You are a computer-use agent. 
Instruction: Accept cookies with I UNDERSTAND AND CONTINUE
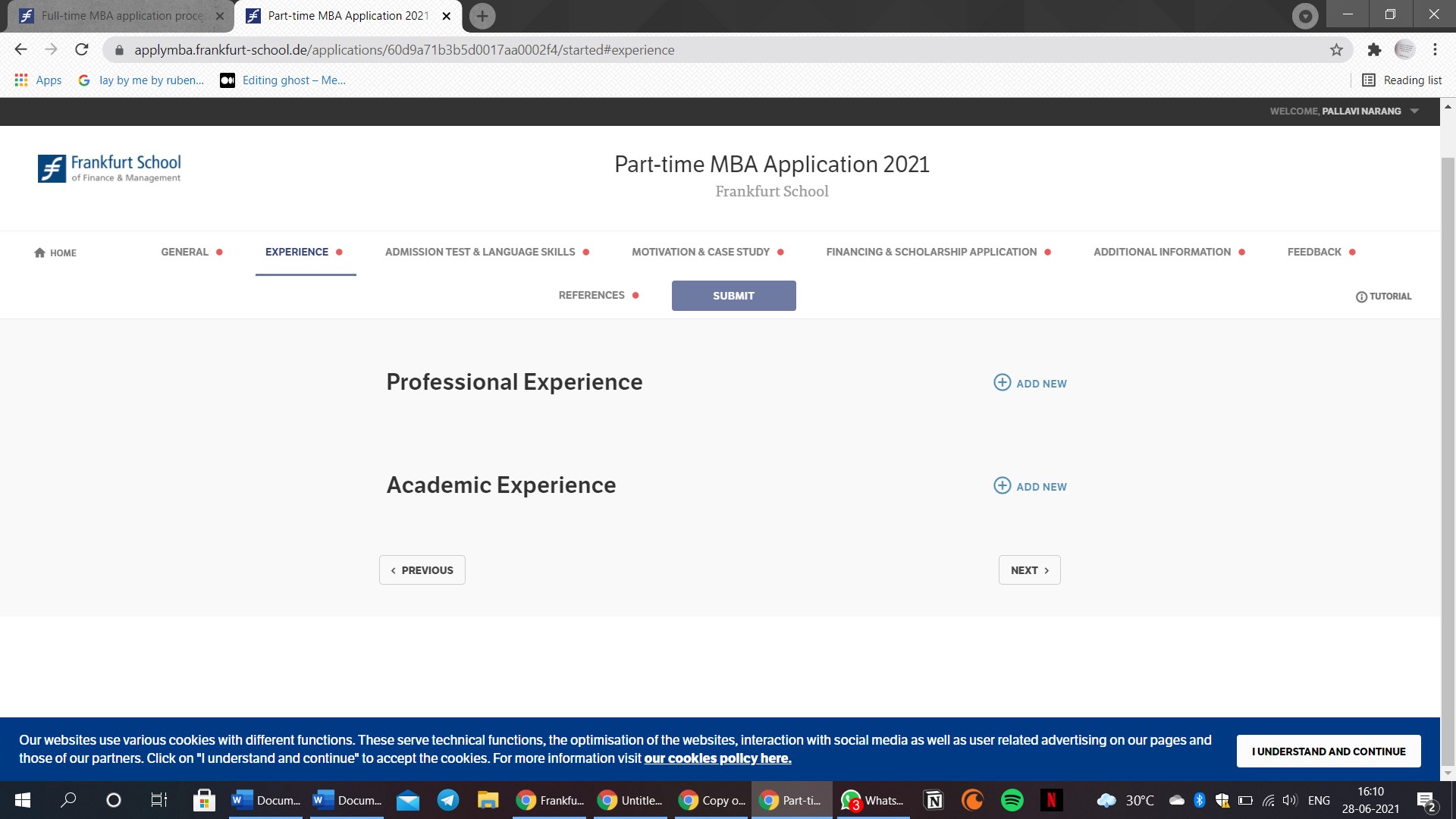tap(1329, 751)
